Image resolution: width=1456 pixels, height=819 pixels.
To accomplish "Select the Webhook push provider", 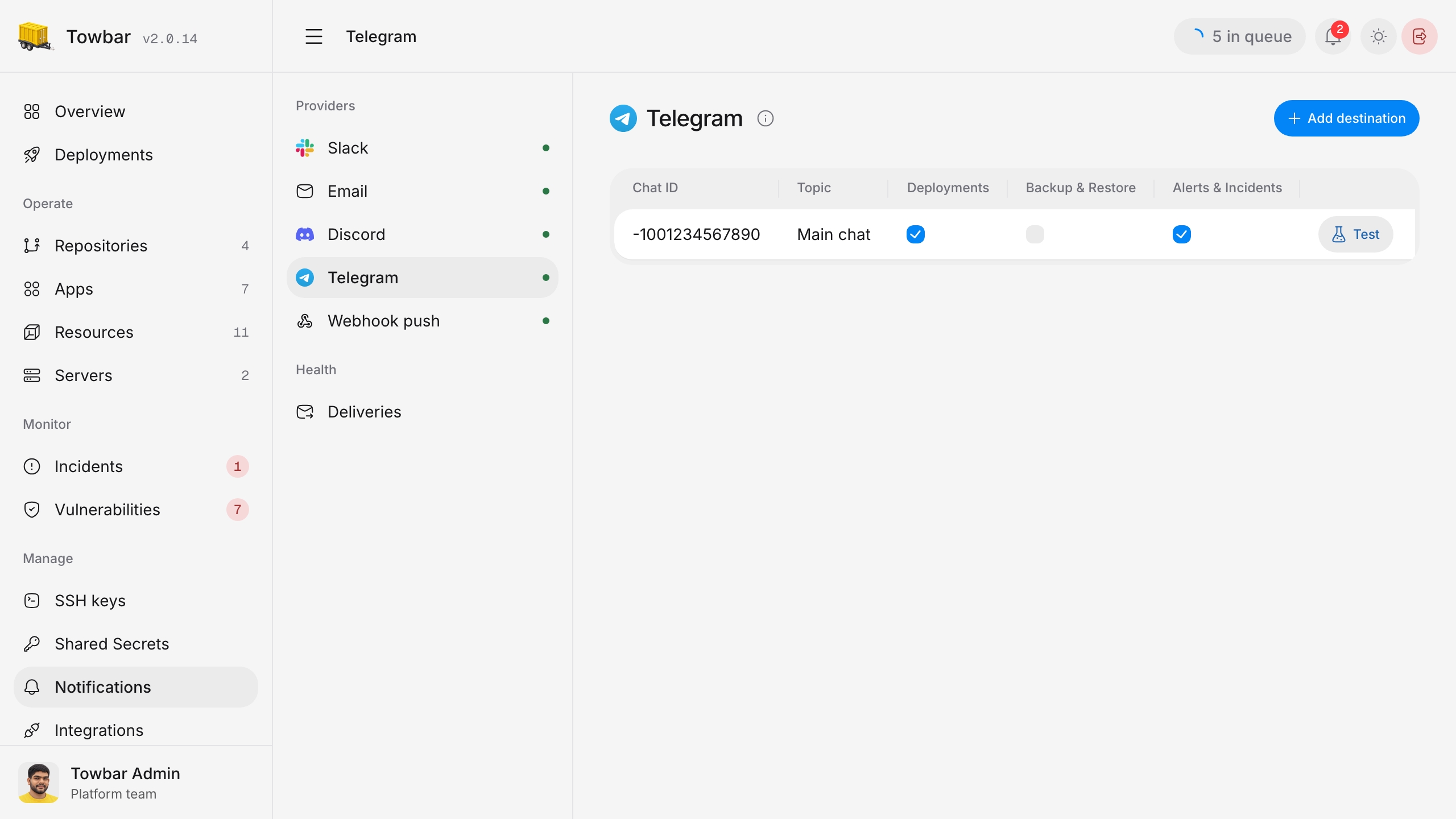I will point(423,321).
